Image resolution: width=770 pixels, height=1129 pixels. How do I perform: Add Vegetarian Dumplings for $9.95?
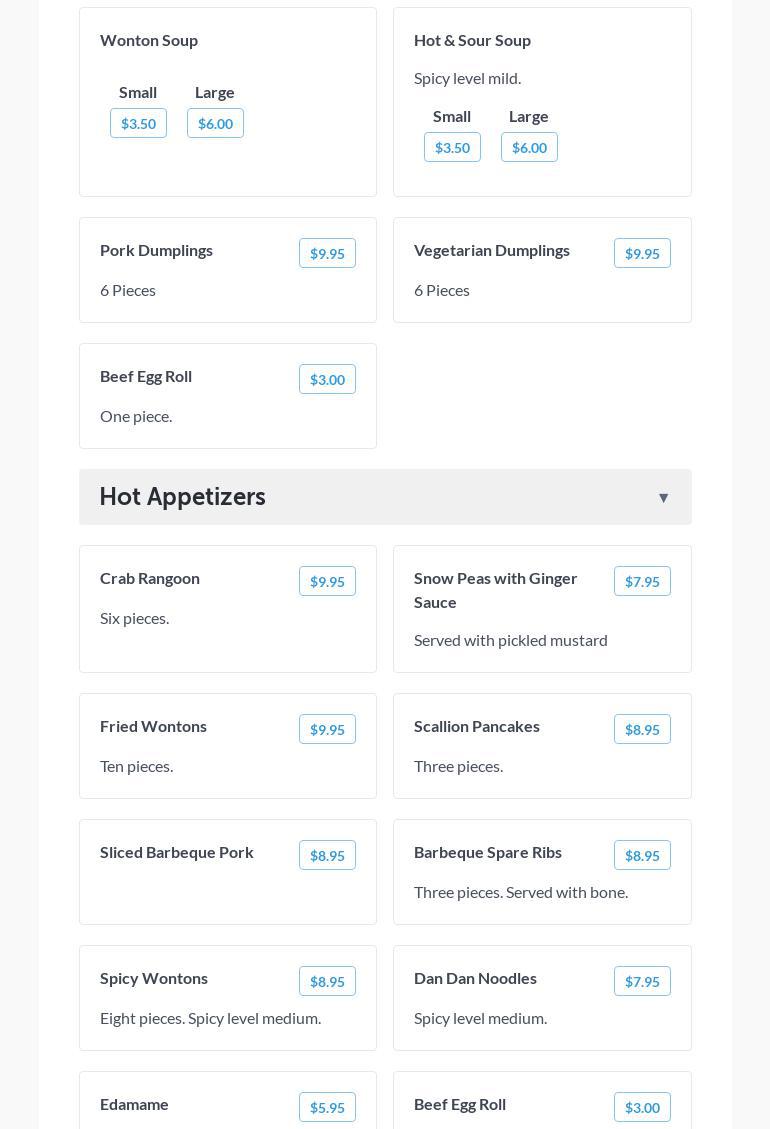642,254
